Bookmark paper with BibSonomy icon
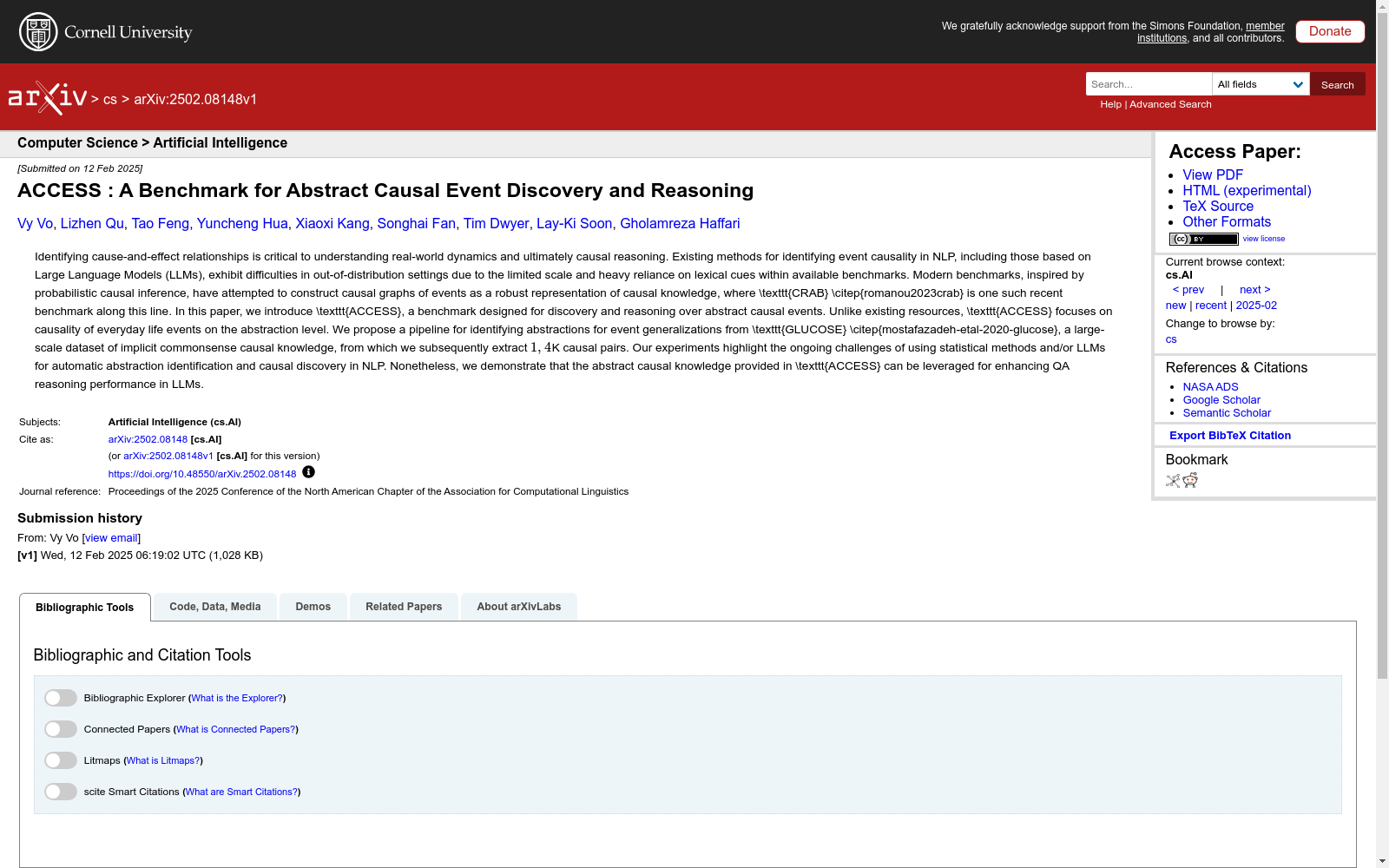The height and width of the screenshot is (868, 1389). pyautogui.click(x=1173, y=481)
